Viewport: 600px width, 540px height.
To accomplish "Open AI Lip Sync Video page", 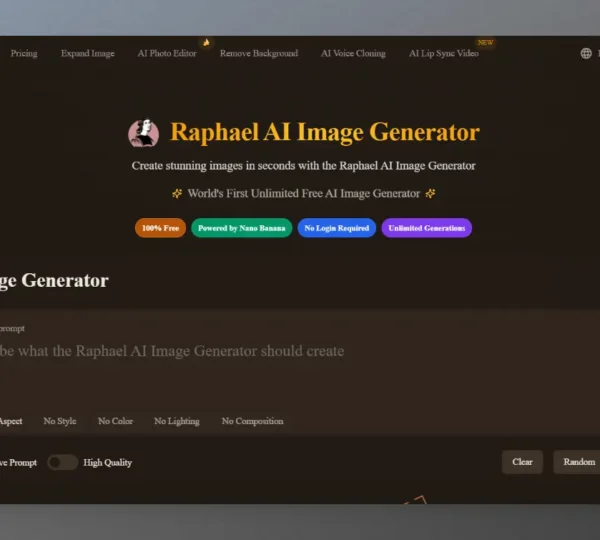I will coord(443,54).
